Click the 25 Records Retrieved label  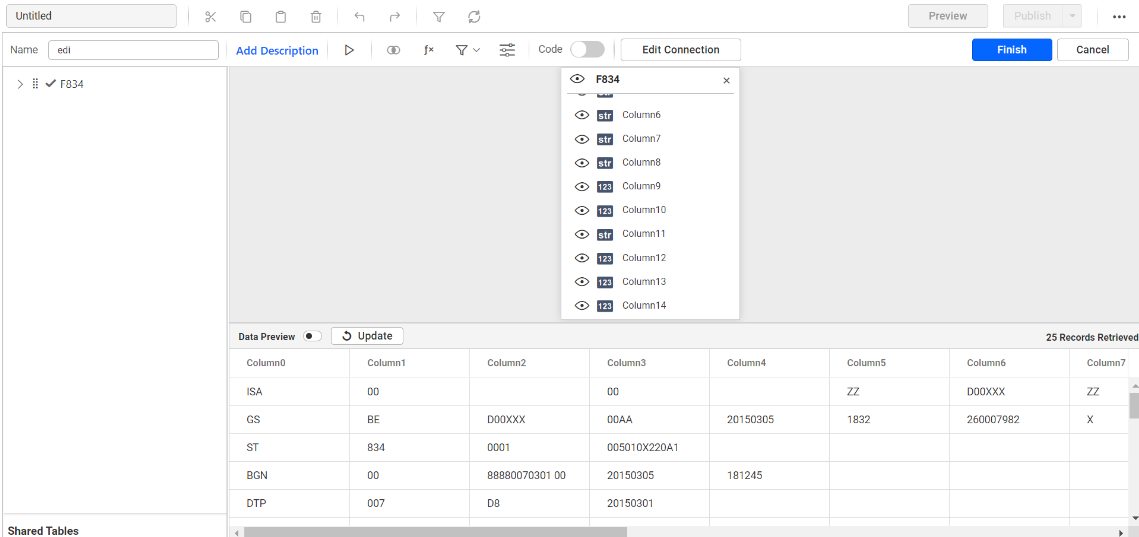tap(1092, 337)
